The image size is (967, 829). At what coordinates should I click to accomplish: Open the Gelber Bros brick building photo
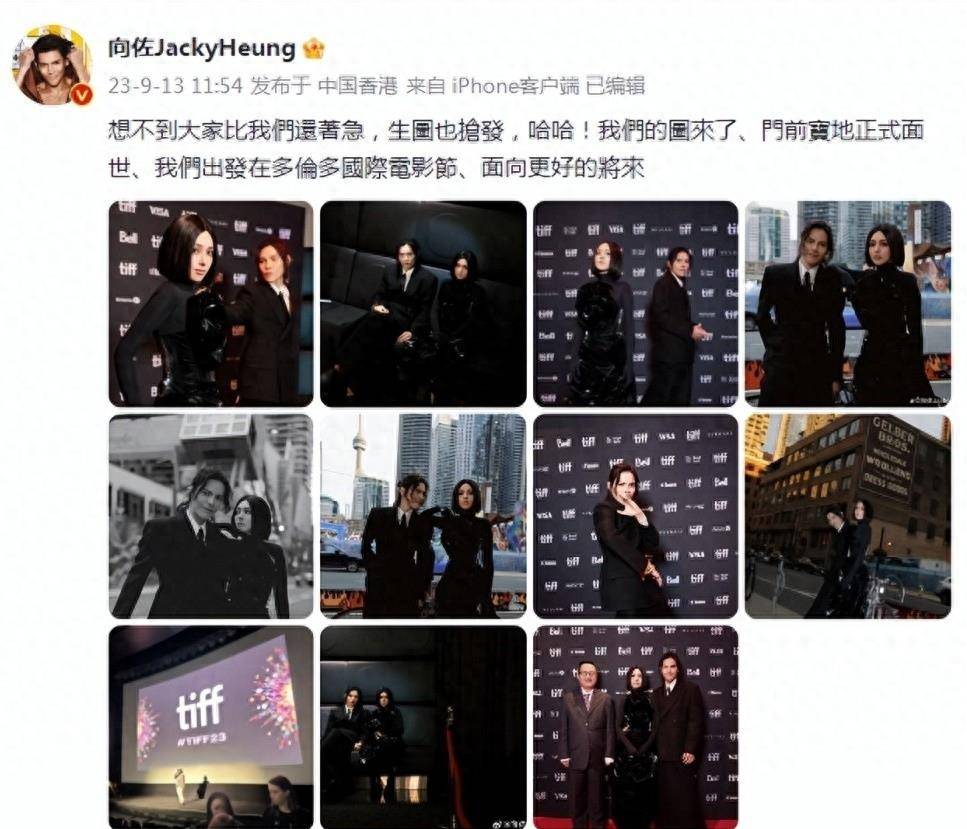(848, 516)
